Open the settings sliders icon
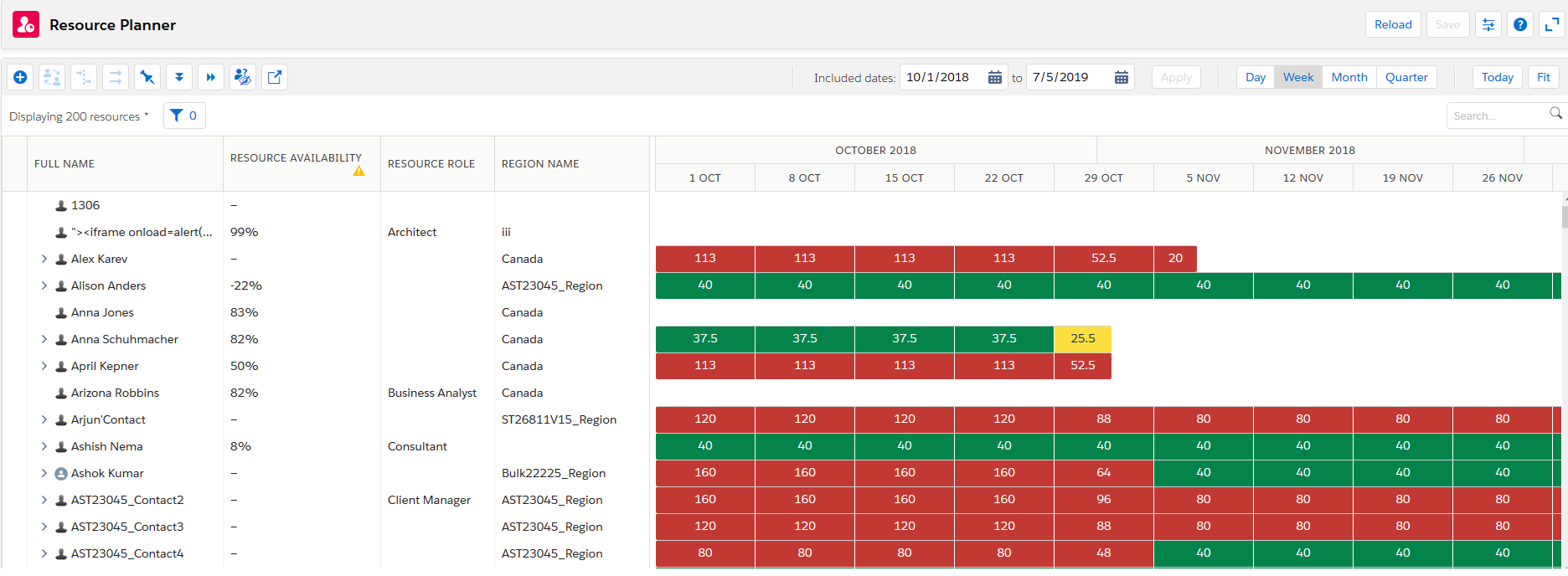 point(1488,24)
